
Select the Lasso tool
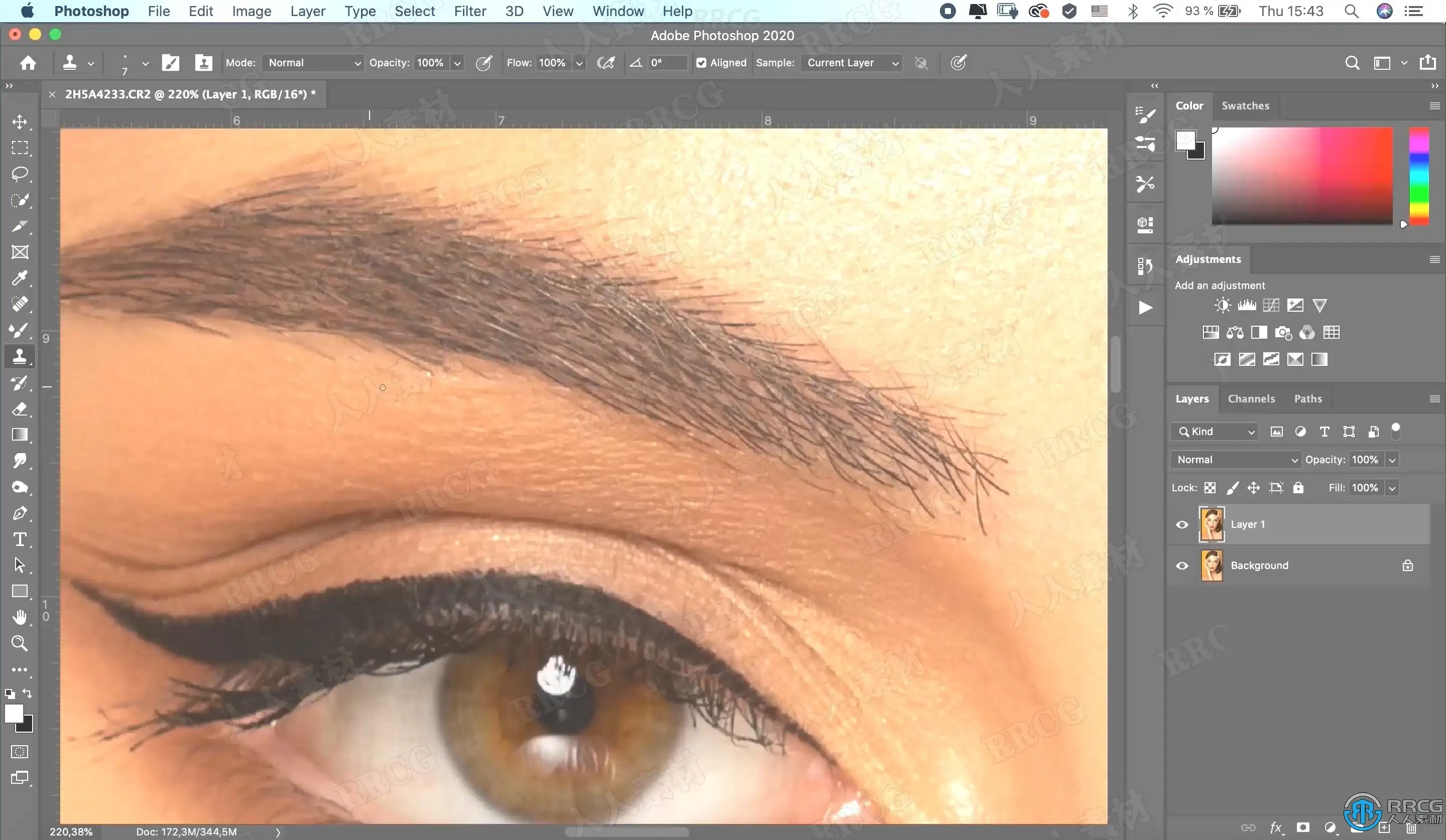click(x=20, y=174)
